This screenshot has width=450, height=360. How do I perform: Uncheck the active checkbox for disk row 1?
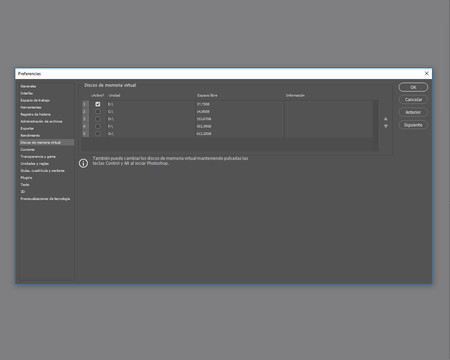[98, 104]
